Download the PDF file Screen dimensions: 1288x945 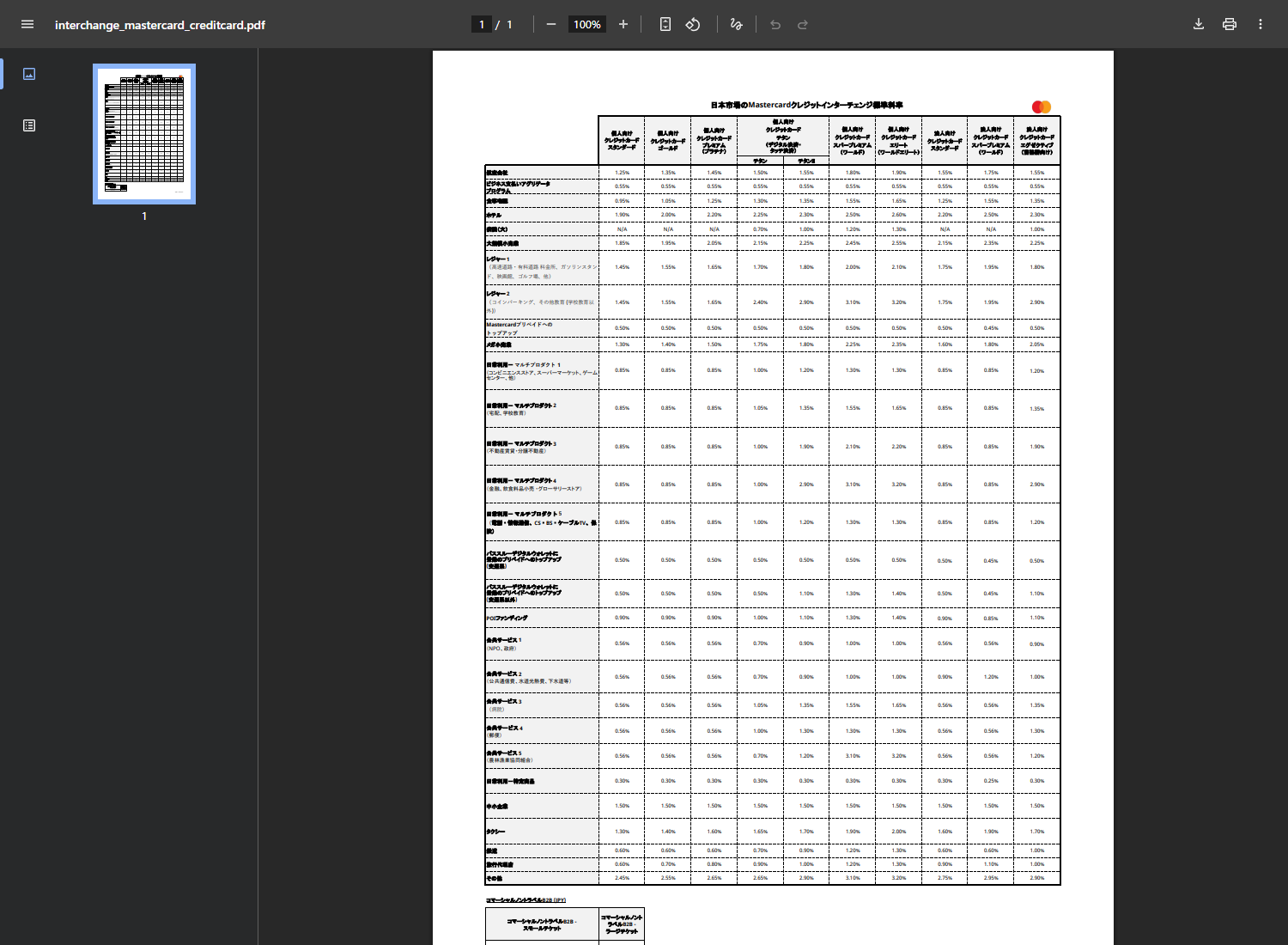tap(1199, 24)
